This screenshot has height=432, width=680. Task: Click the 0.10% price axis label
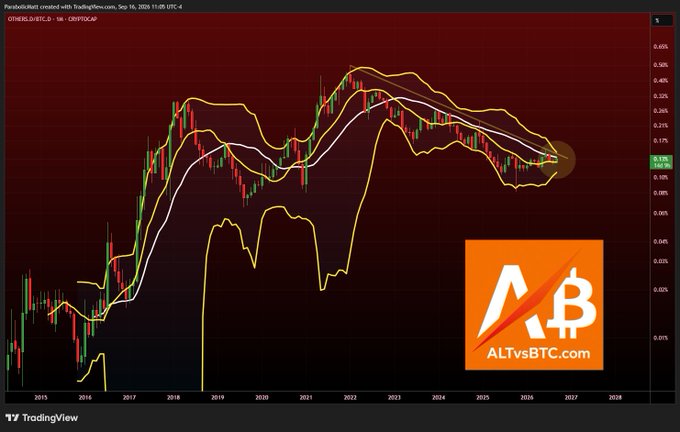point(661,177)
